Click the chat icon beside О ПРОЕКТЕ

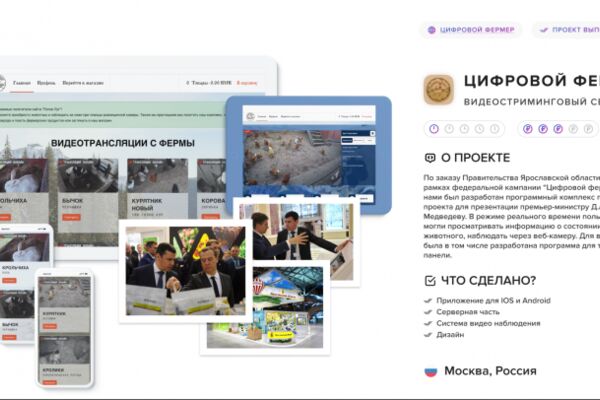[430, 158]
